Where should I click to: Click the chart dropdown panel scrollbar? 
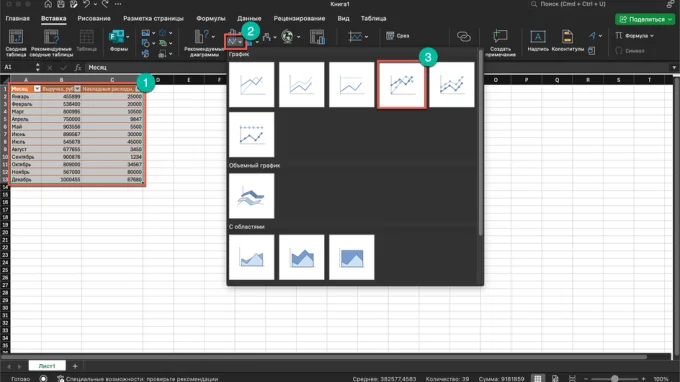[x=480, y=143]
